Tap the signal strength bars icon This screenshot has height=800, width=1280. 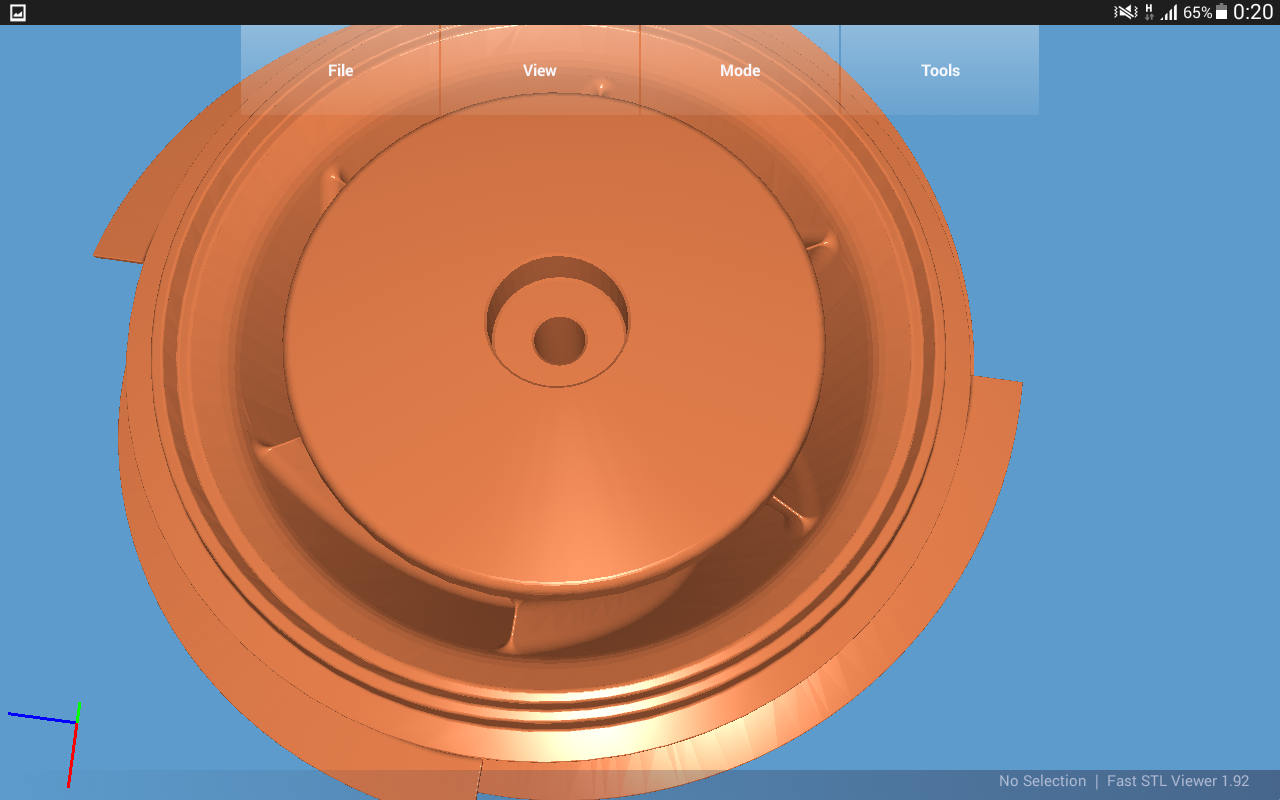click(x=1169, y=12)
